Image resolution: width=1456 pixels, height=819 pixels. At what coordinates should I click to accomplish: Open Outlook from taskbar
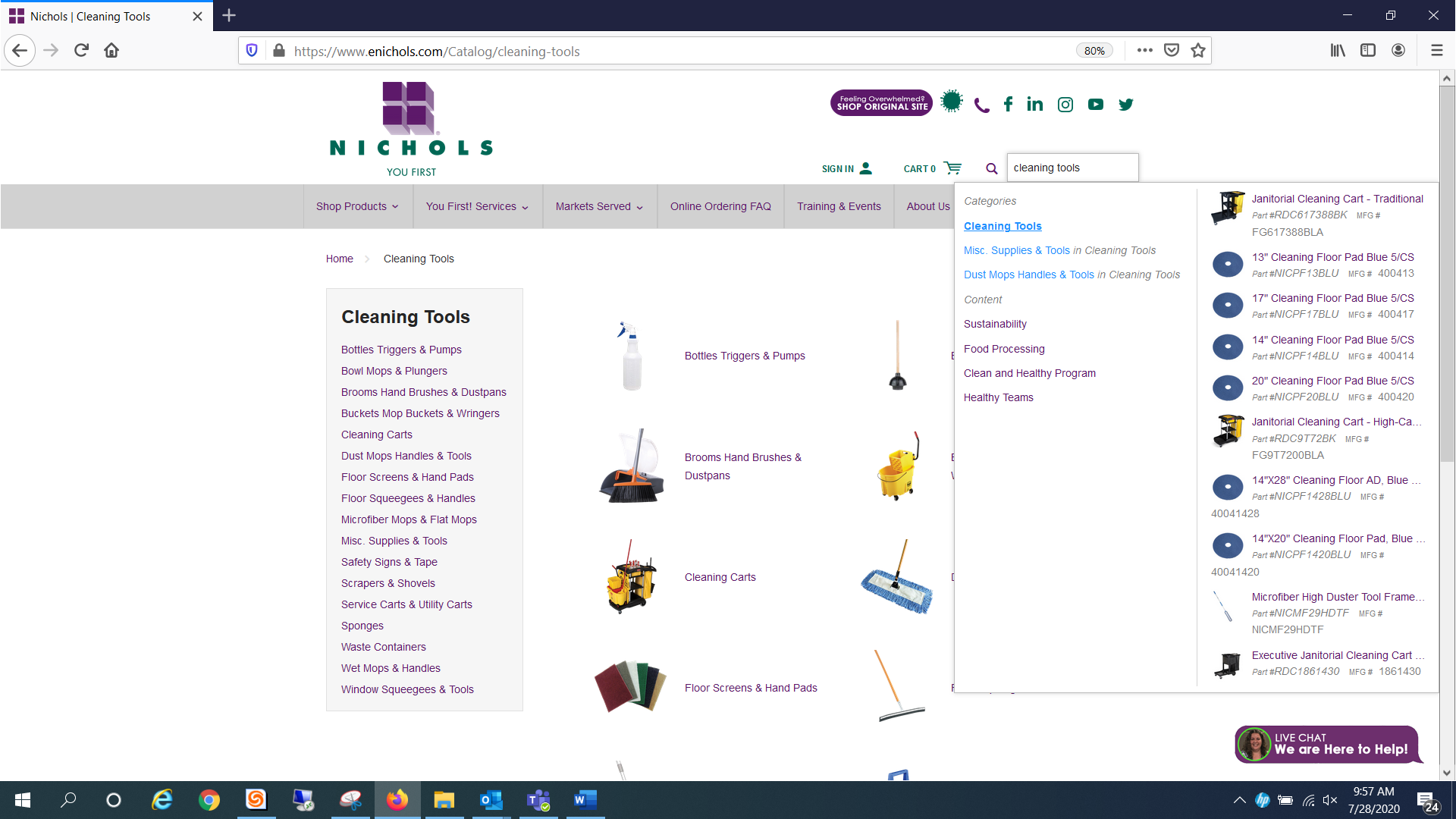tap(491, 800)
